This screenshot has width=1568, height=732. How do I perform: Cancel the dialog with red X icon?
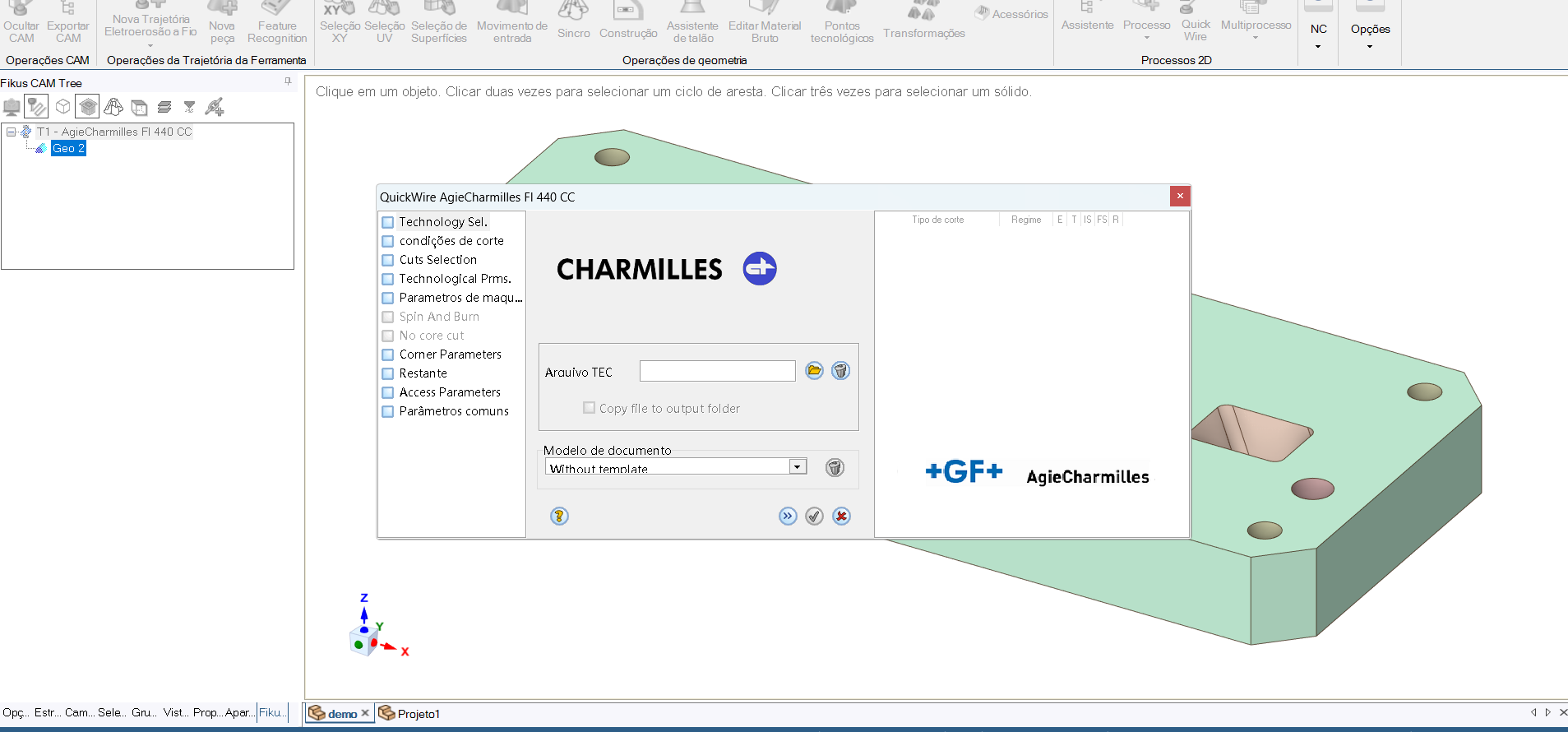(x=841, y=517)
